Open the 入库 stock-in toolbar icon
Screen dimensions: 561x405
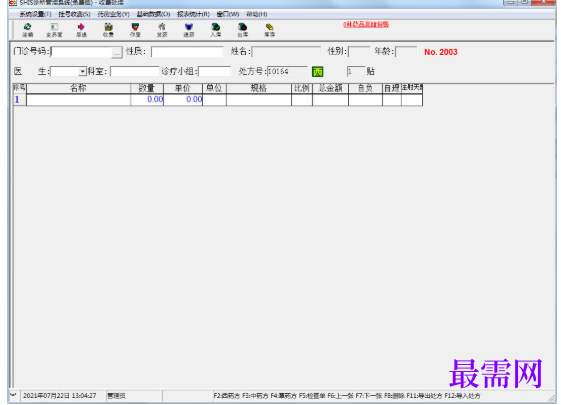[215, 30]
